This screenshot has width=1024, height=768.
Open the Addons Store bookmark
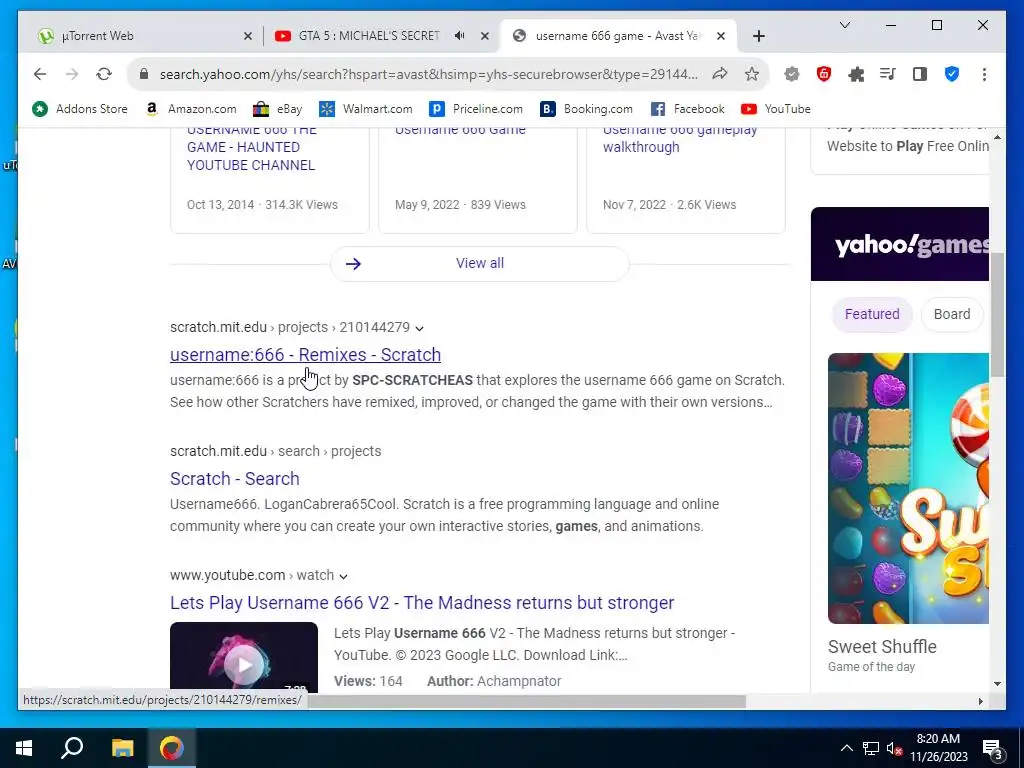pyautogui.click(x=80, y=109)
